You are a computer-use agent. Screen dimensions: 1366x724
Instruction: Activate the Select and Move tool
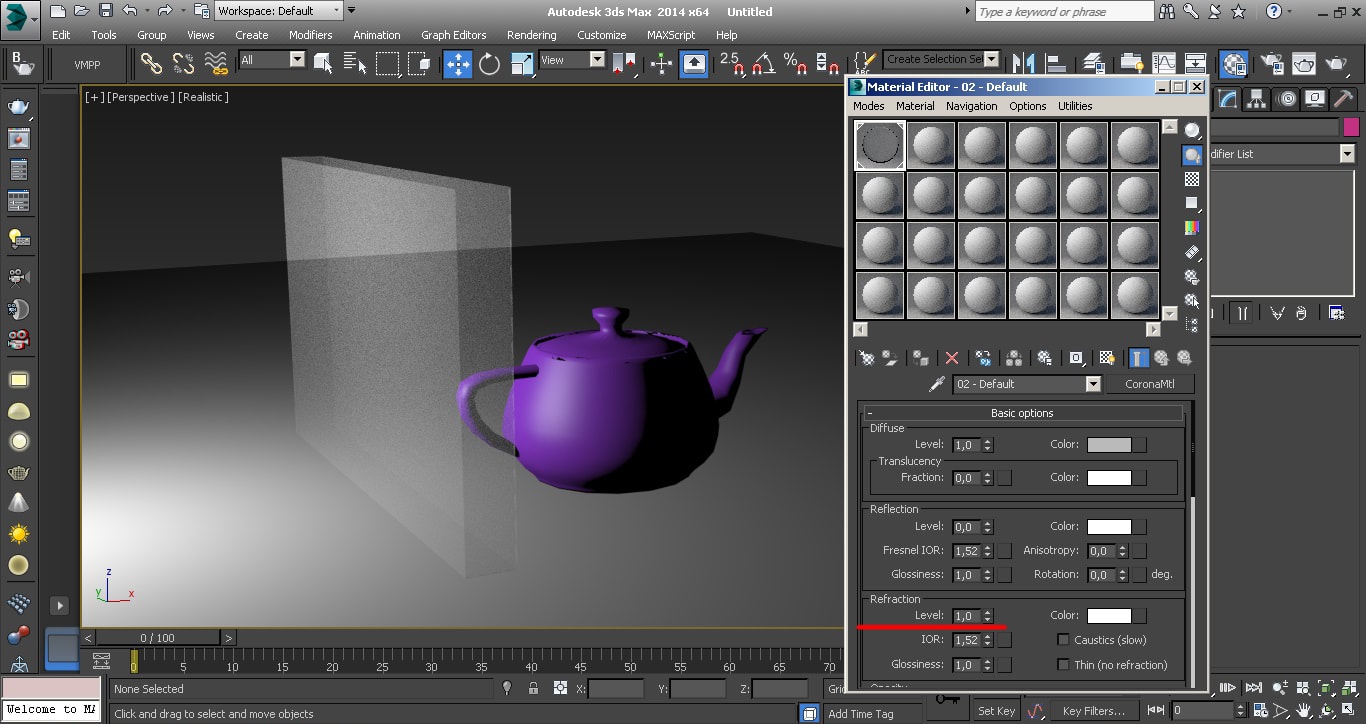[458, 64]
